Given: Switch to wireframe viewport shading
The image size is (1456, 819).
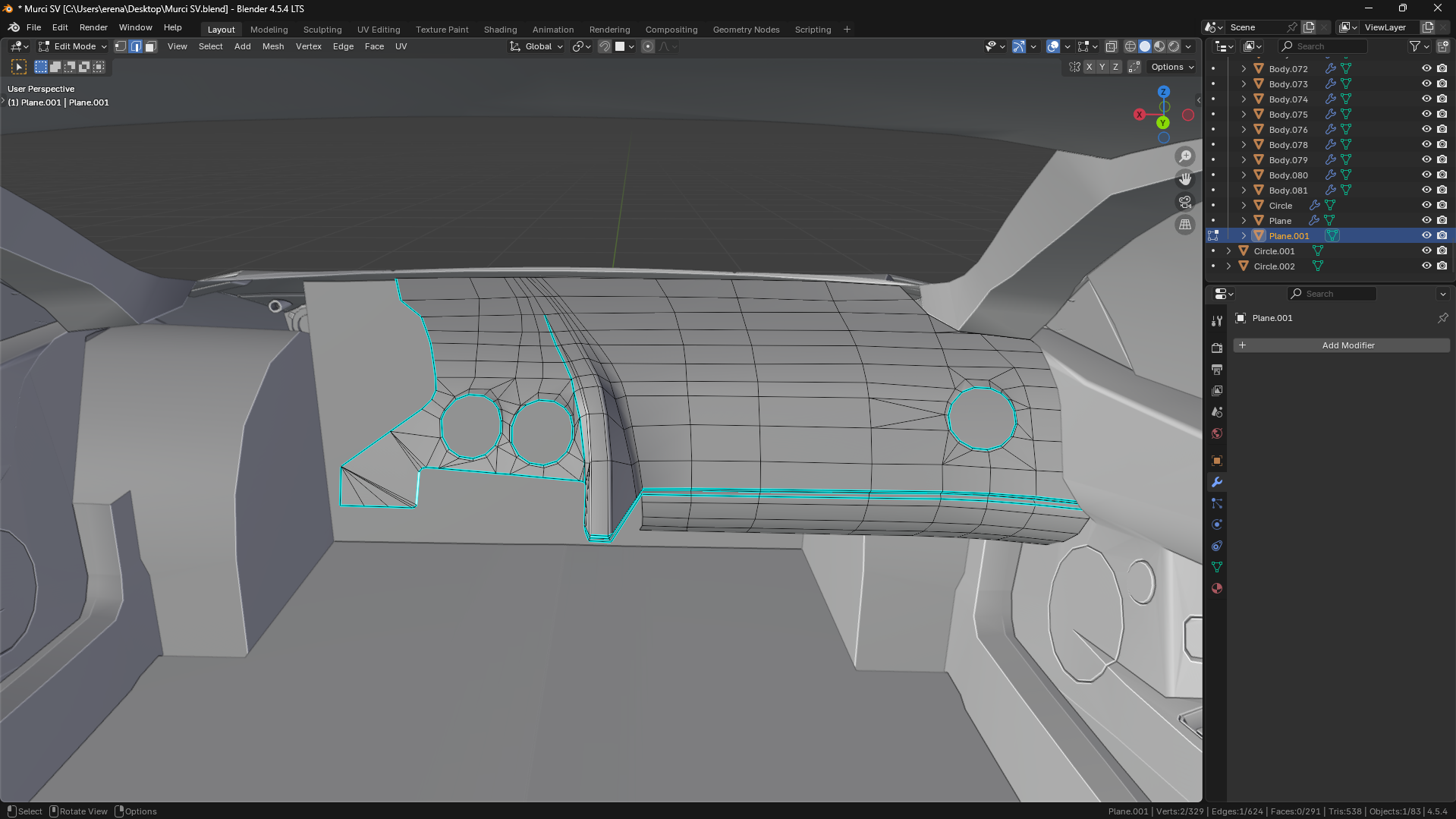Looking at the screenshot, I should (x=1130, y=46).
